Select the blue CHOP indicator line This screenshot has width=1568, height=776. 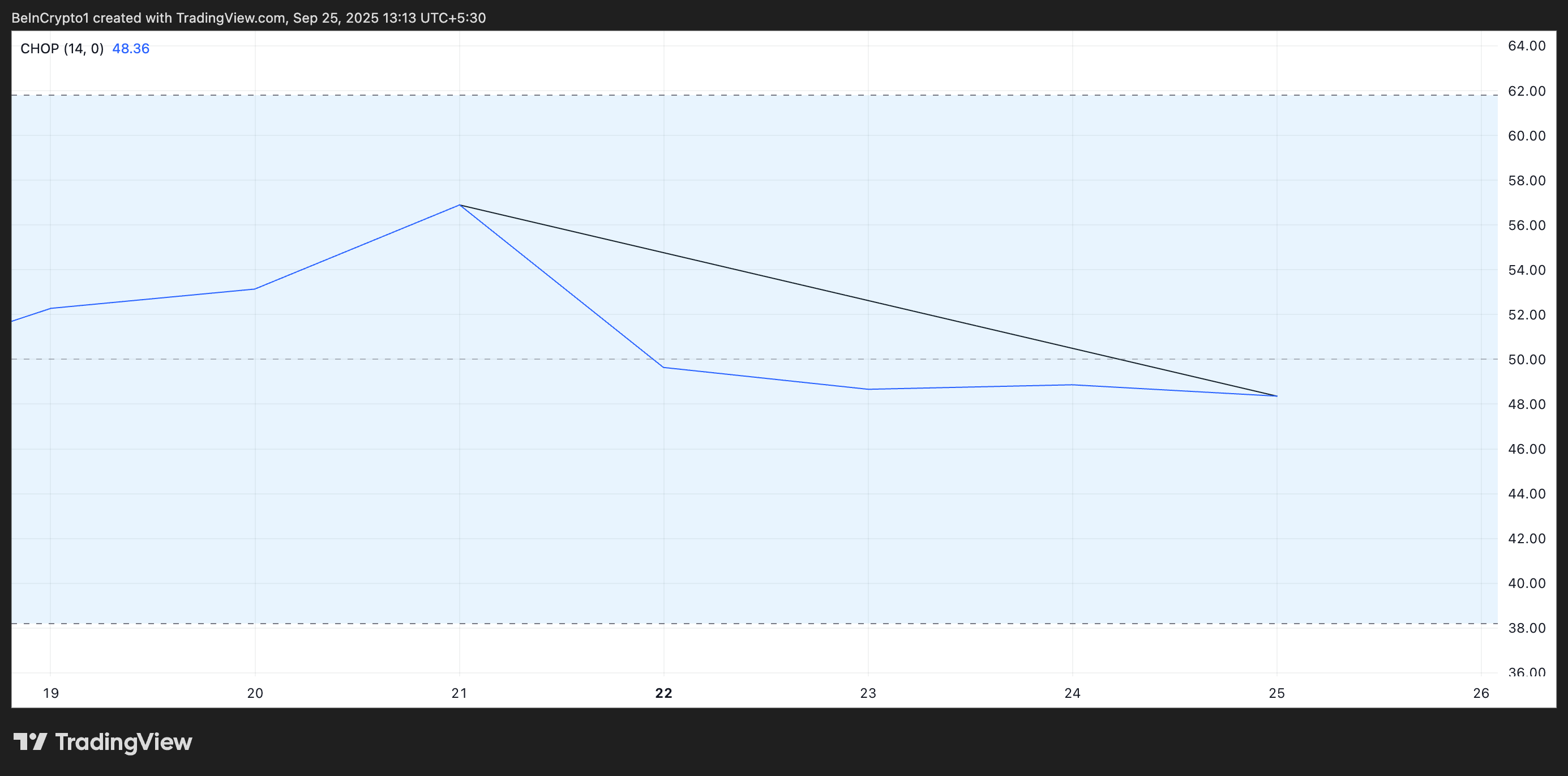tap(791, 381)
